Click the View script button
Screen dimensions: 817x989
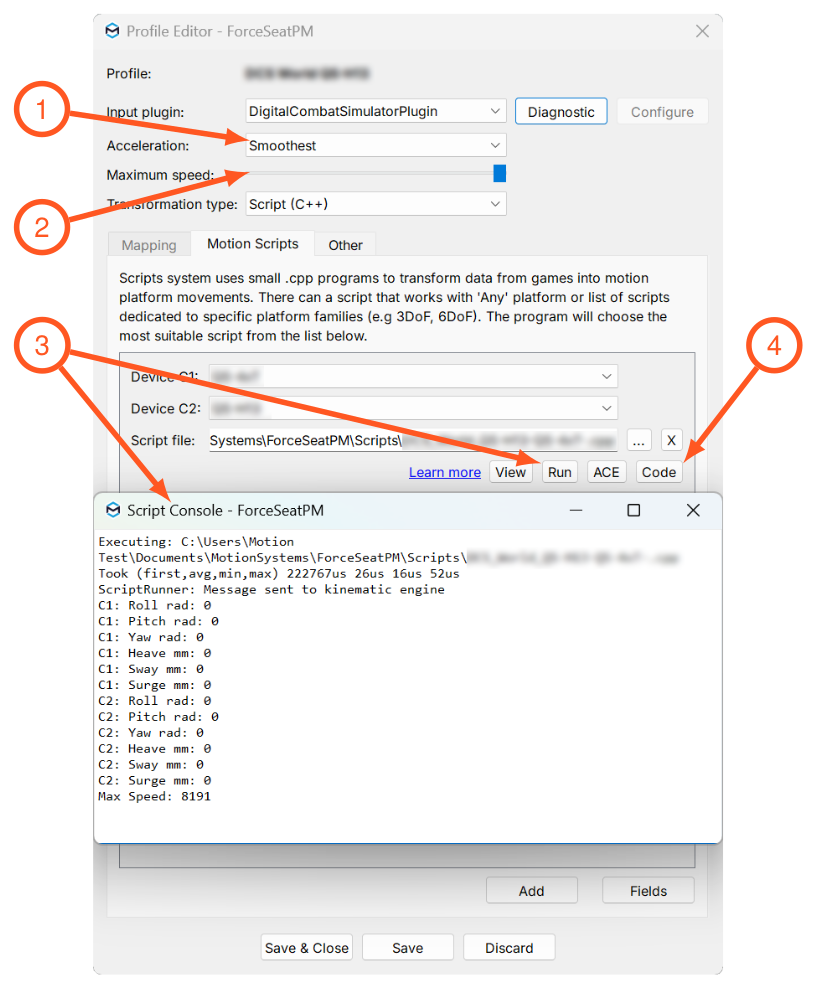(510, 472)
